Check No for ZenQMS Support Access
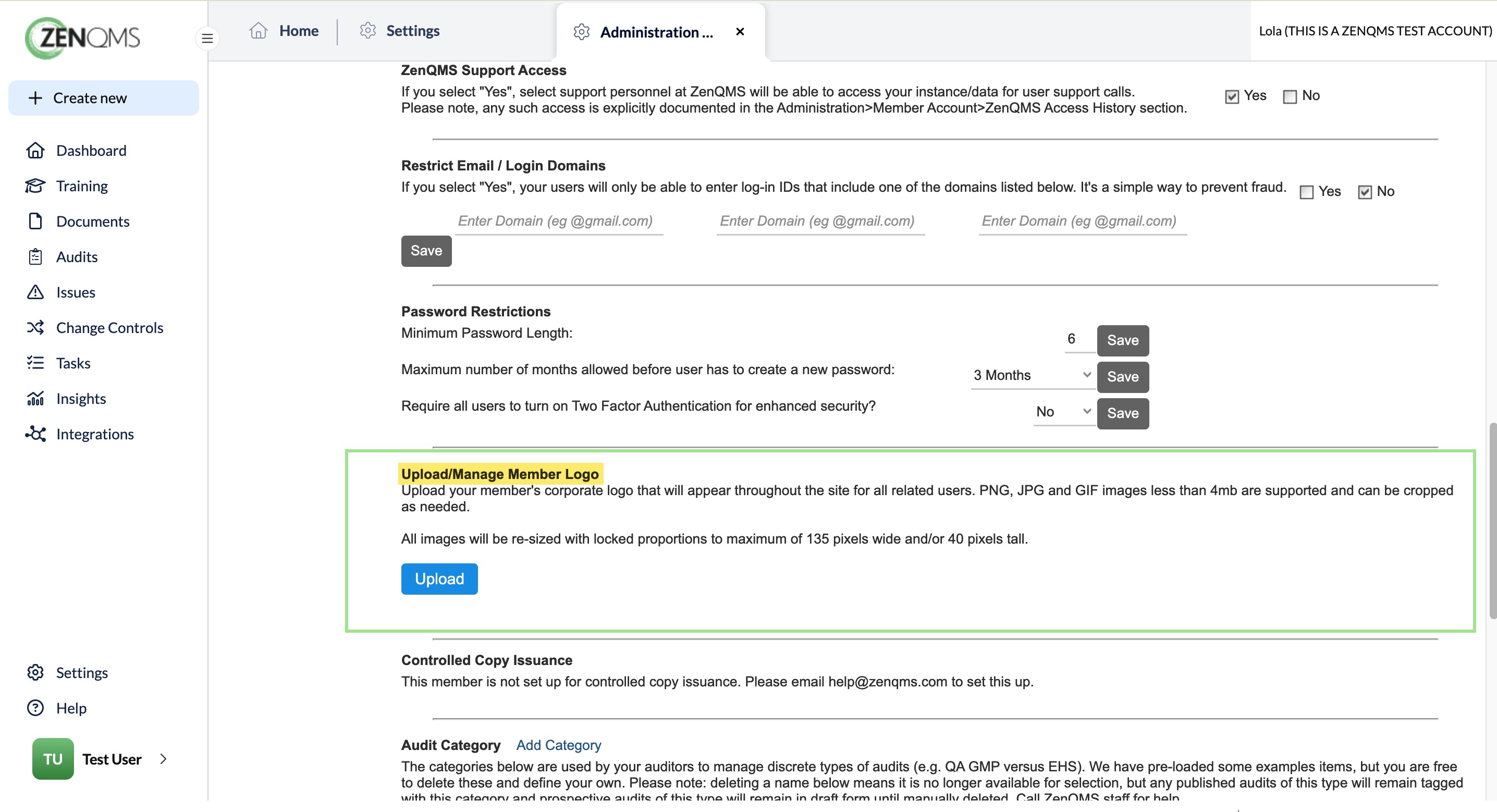The image size is (1497, 812). tap(1290, 96)
